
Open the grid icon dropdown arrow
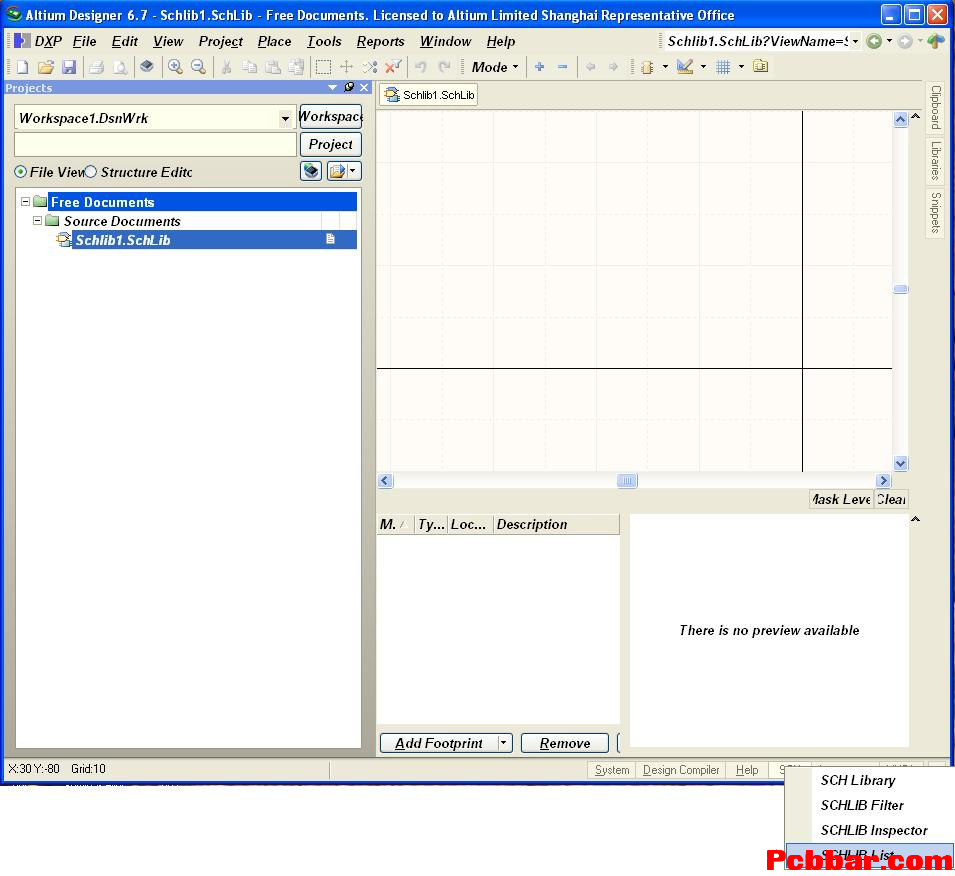point(741,67)
